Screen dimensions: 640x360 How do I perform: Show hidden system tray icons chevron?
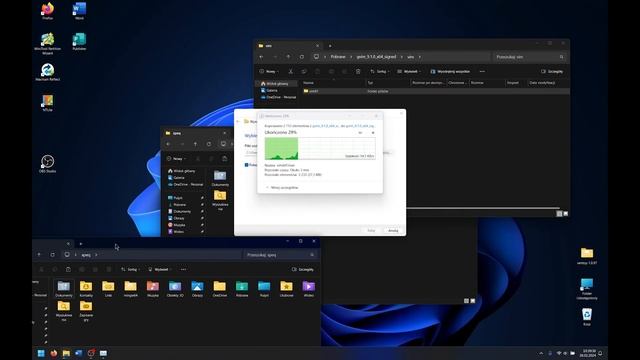coord(541,353)
